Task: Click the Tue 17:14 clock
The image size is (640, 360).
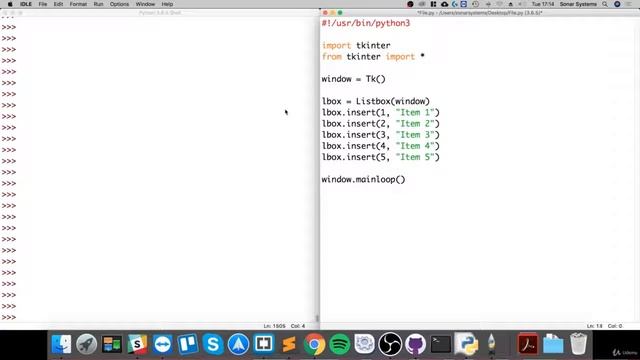Action: point(543,4)
